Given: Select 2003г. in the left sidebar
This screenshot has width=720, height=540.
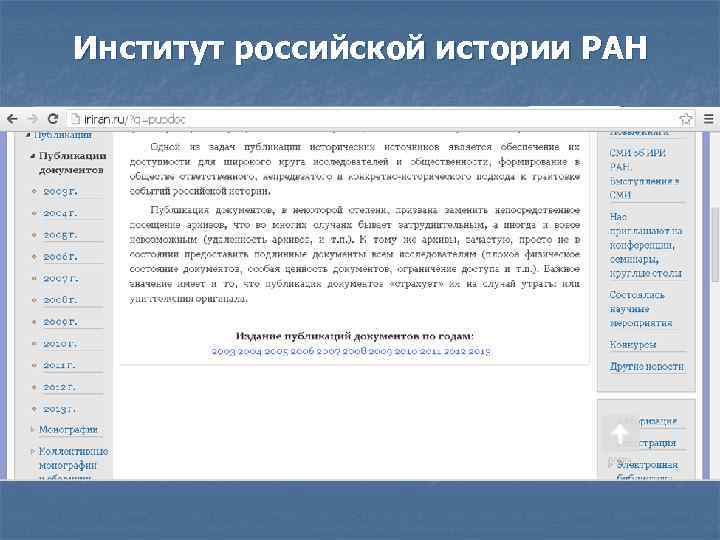Looking at the screenshot, I should tap(60, 191).
